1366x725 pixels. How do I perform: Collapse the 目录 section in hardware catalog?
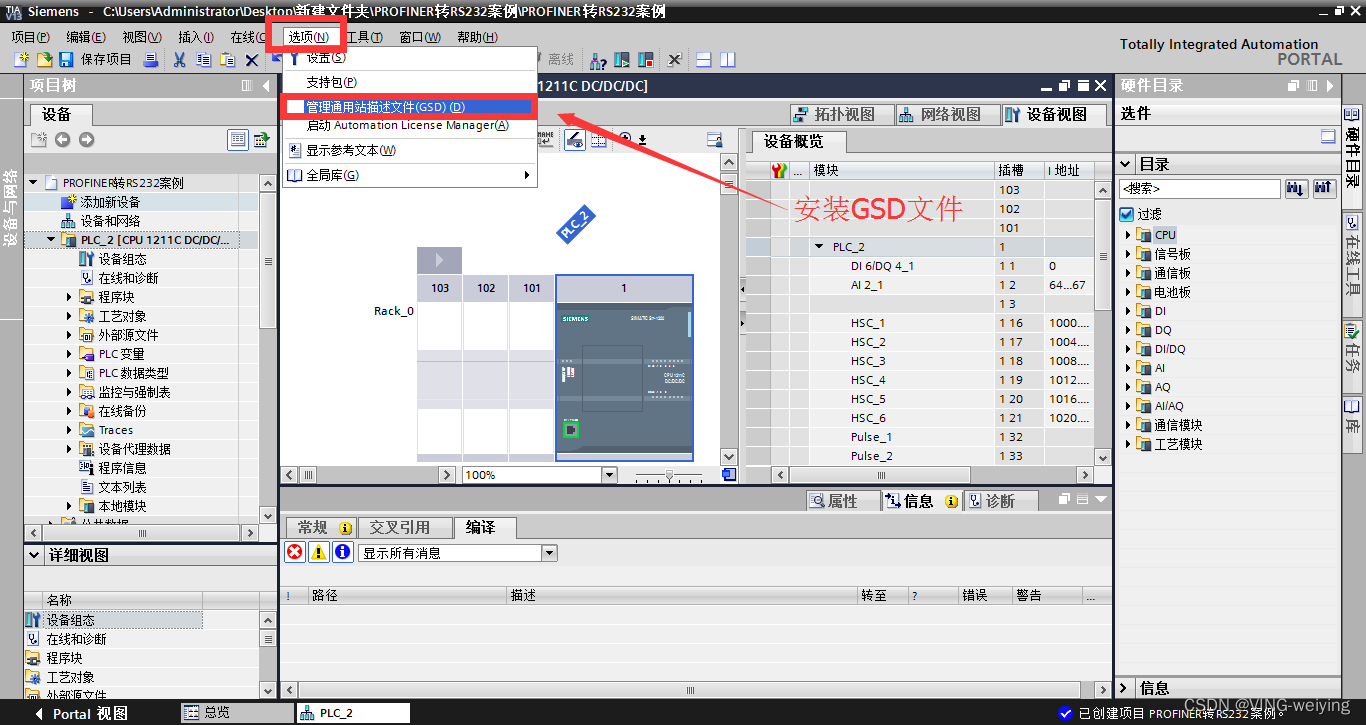coord(1126,164)
